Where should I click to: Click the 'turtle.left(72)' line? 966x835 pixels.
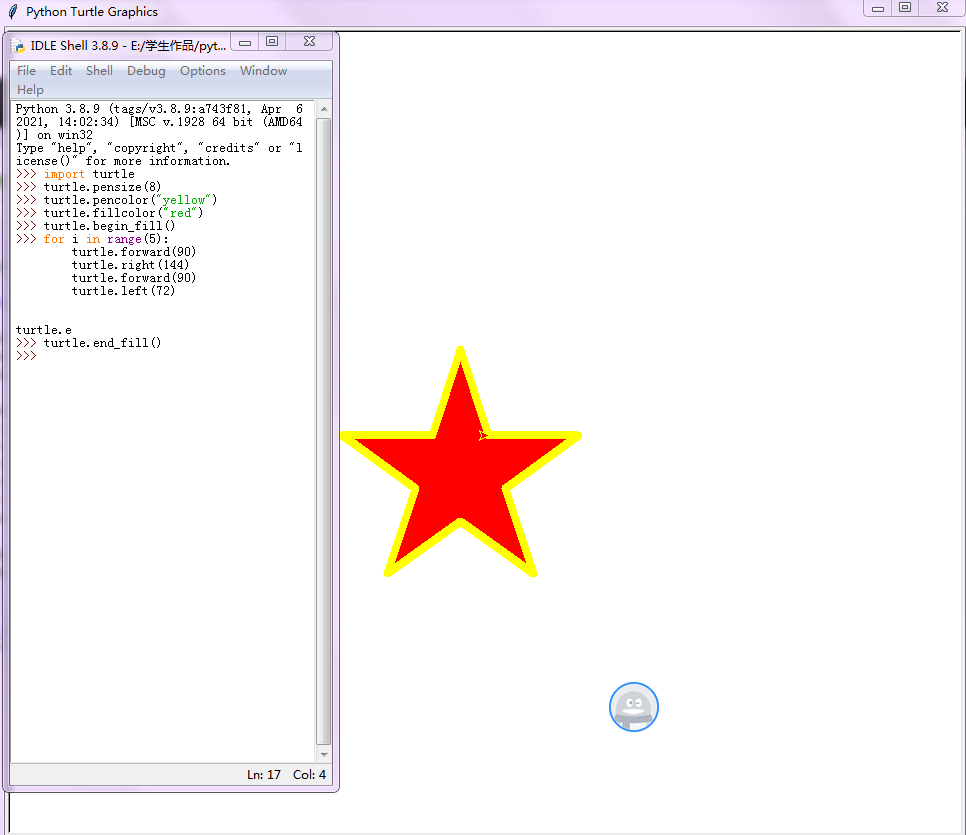123,291
